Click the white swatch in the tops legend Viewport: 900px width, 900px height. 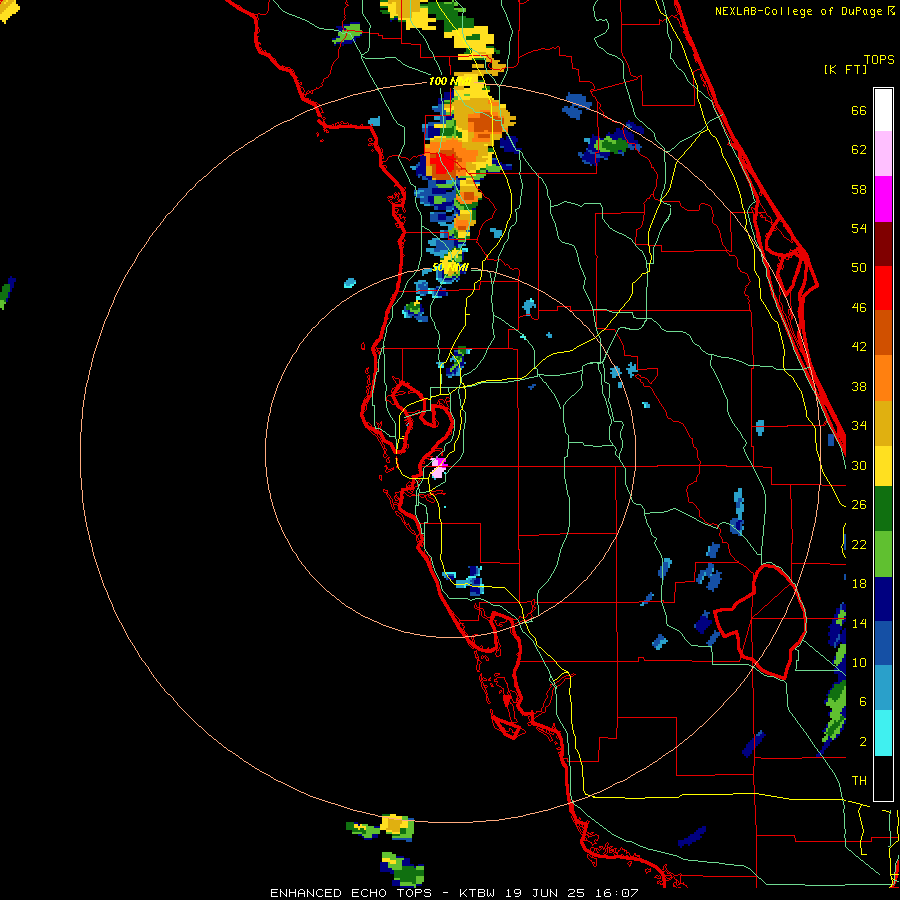883,110
